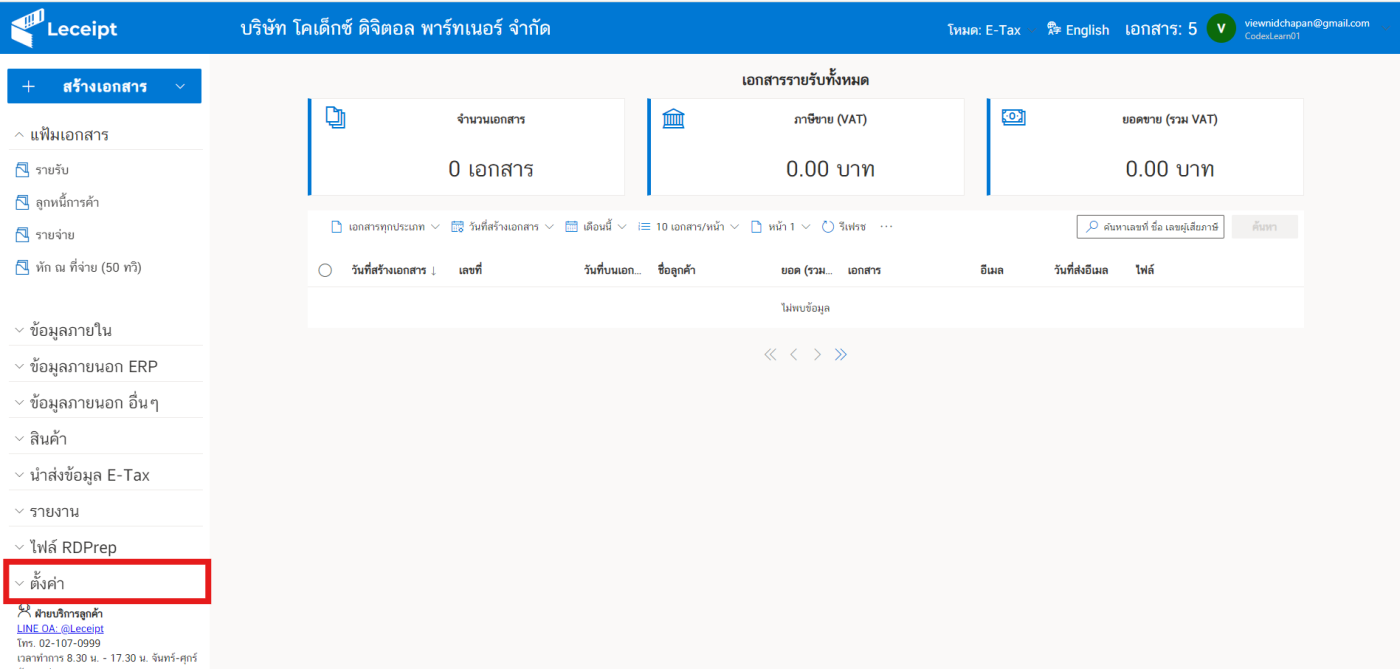The height and width of the screenshot is (669, 1400).
Task: Click the next page arrow
Action: click(x=817, y=354)
